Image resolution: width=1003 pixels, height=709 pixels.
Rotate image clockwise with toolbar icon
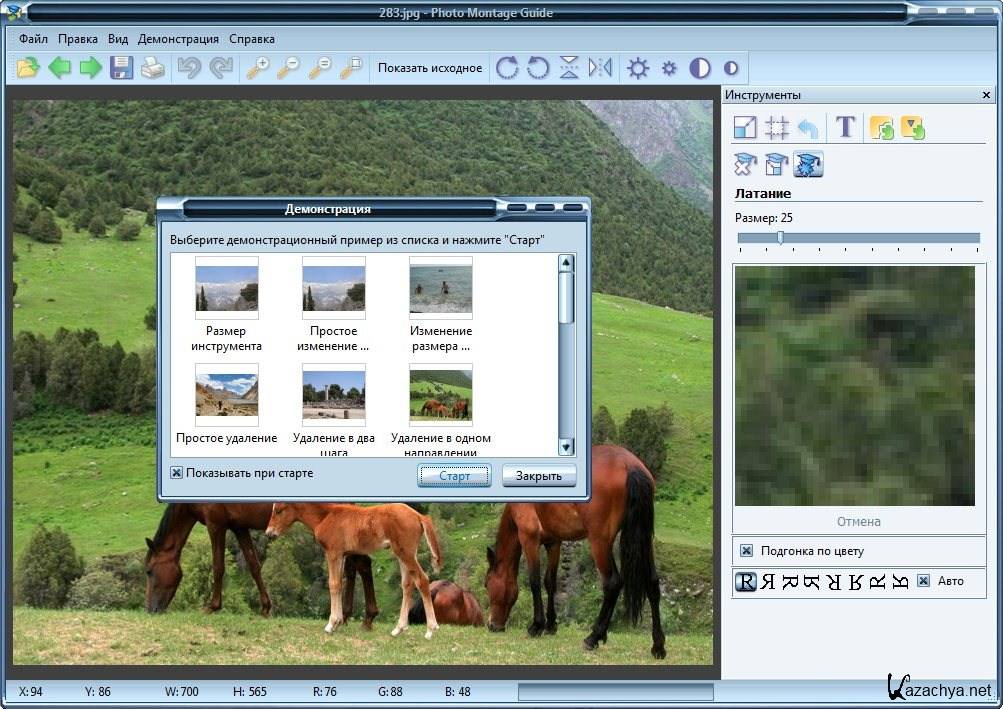click(x=507, y=68)
